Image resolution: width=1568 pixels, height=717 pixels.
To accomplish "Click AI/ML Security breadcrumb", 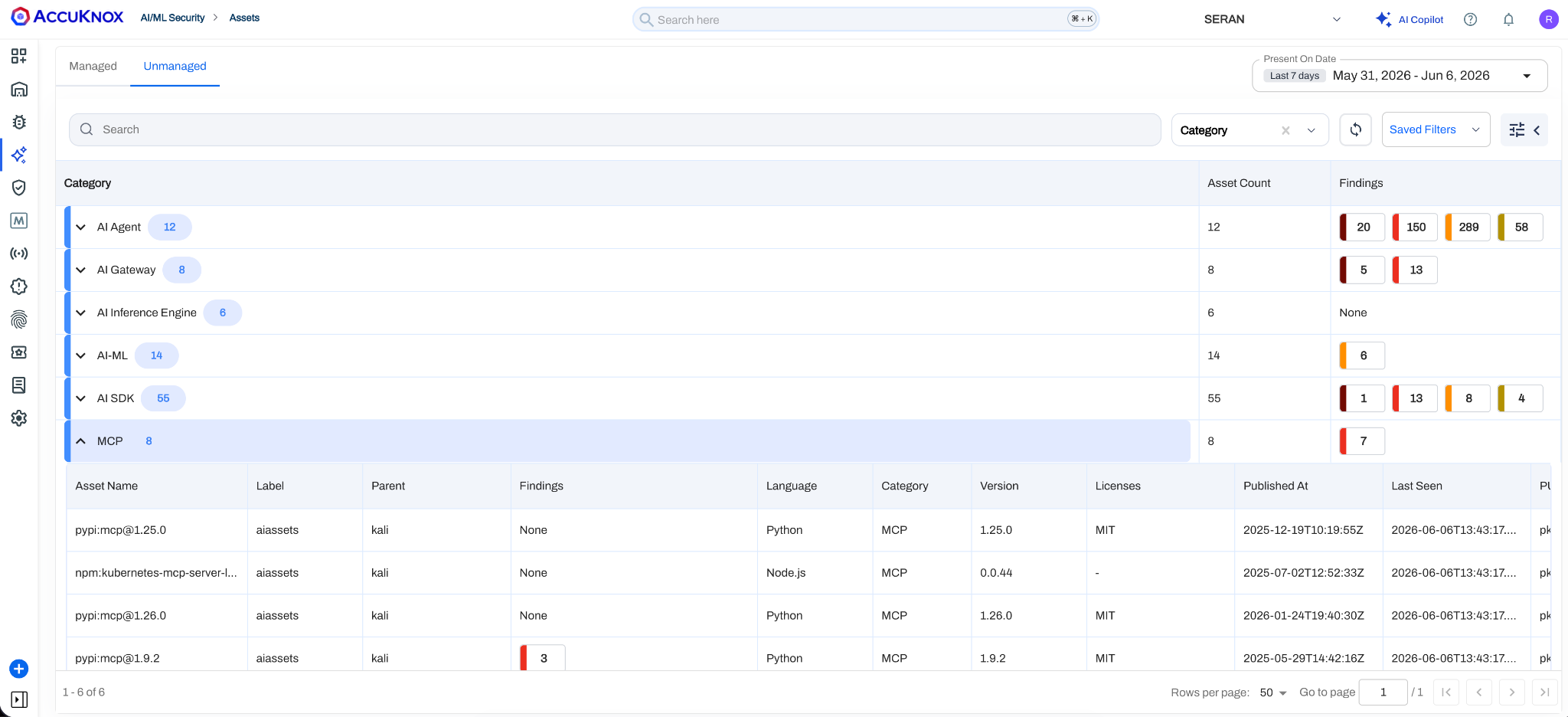I will click(172, 18).
